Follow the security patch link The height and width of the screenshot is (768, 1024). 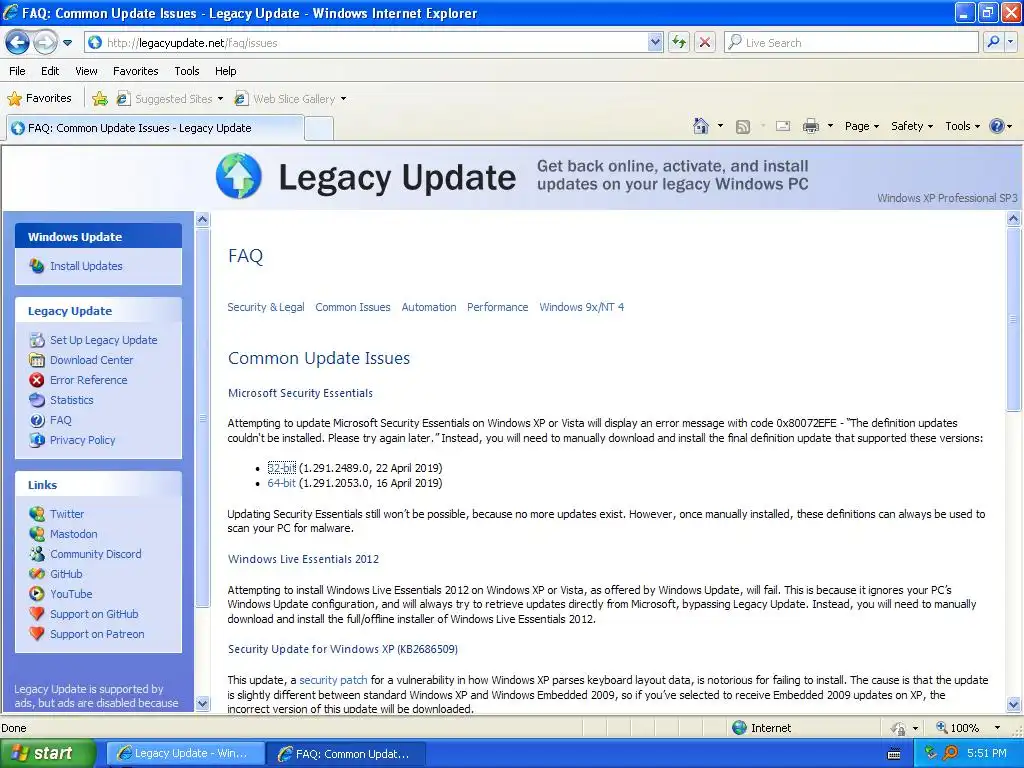coord(333,680)
